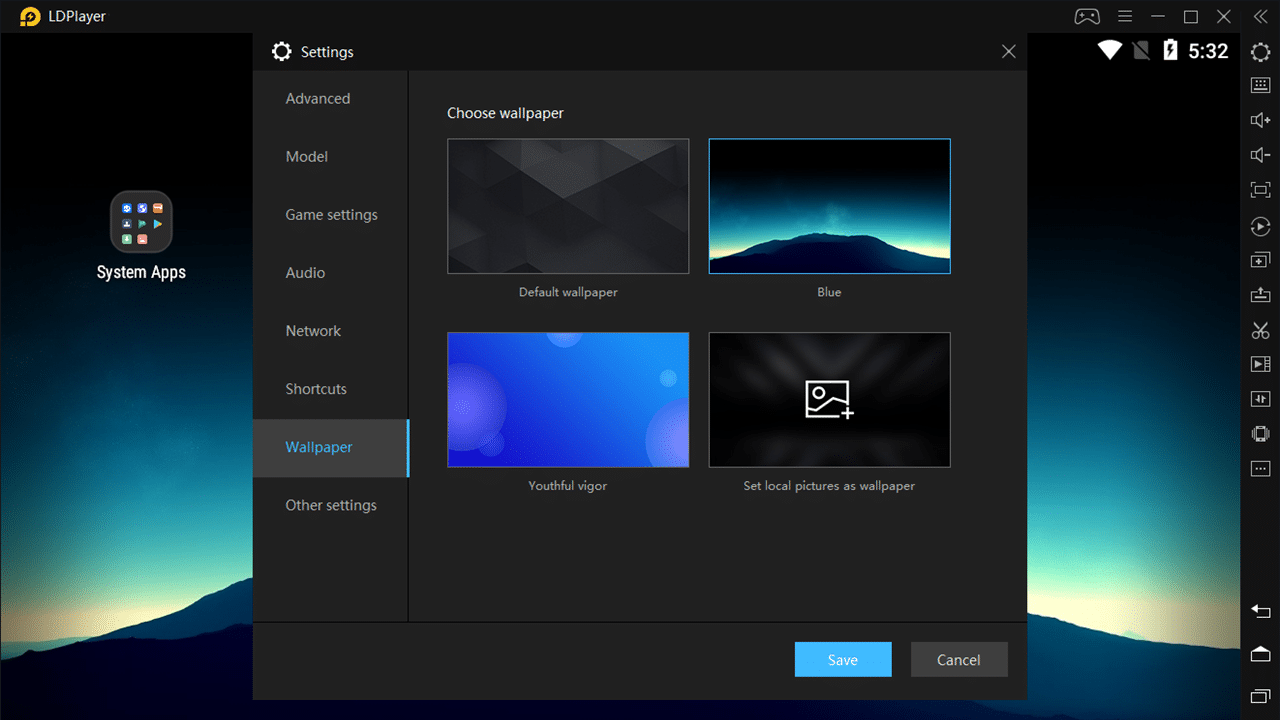Viewport: 1280px width, 720px height.
Task: Switch to the Audio settings tab
Action: [x=305, y=272]
